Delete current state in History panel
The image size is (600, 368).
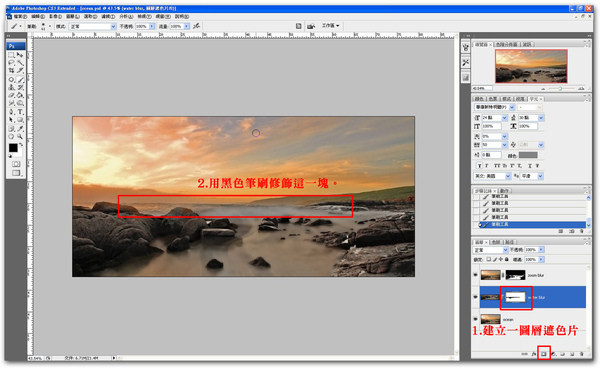pos(581,231)
